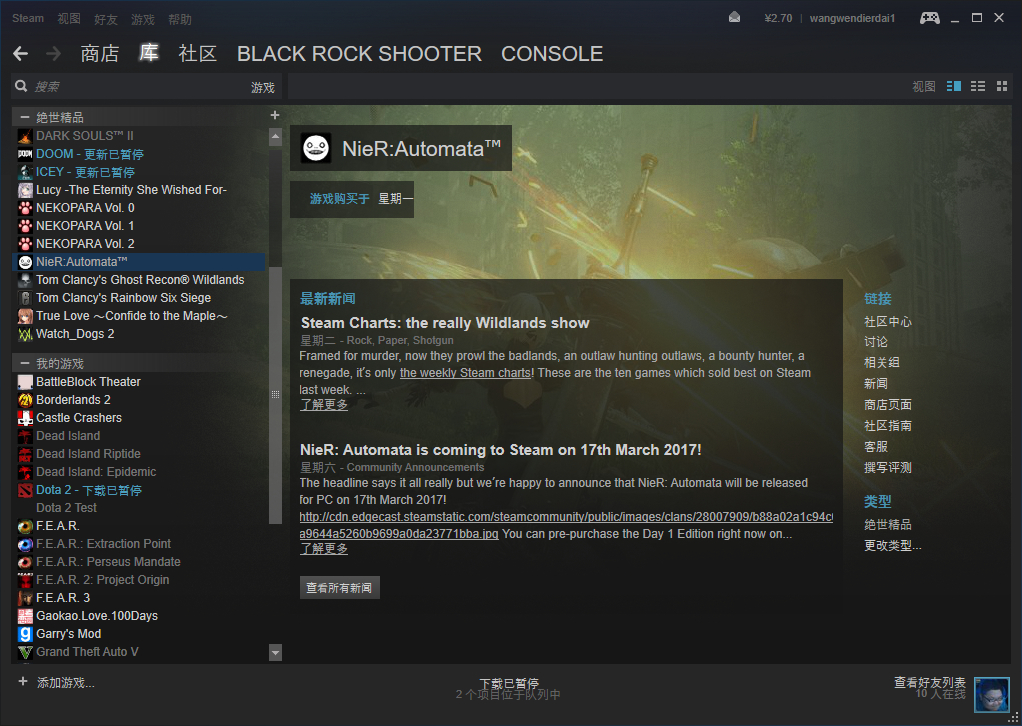Click the NieR:Automata face icon in header
The width and height of the screenshot is (1022, 726).
coord(315,148)
